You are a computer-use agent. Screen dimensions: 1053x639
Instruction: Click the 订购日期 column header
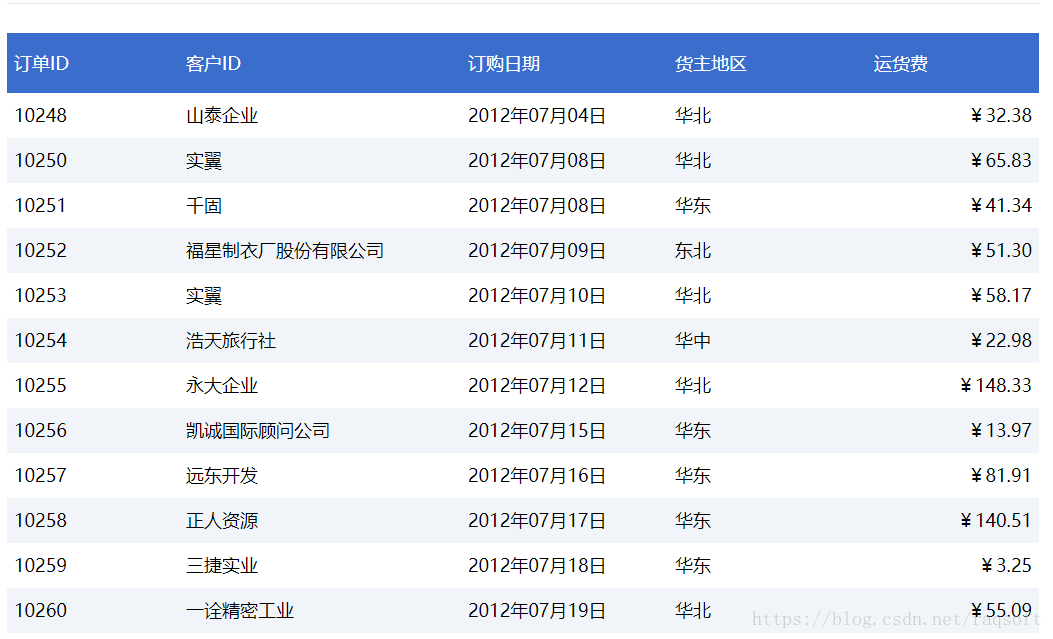504,64
